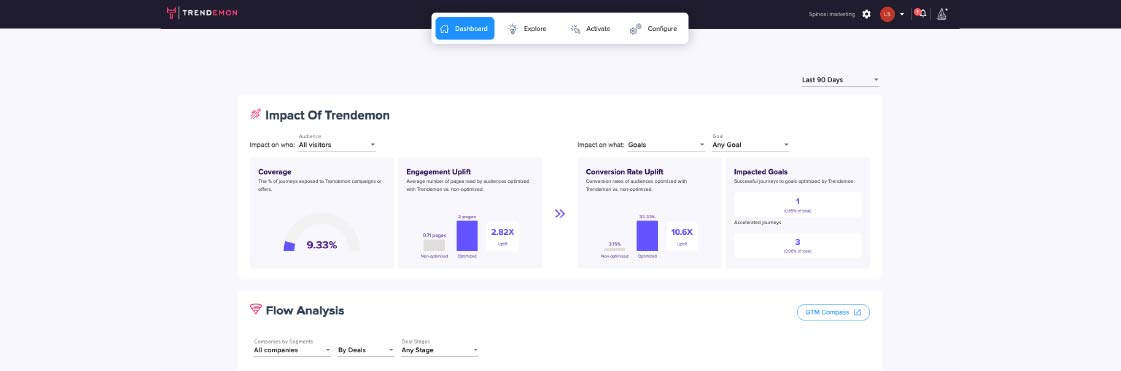Click the Engagement Uplift Non-optimized bar
1121x371 pixels.
coord(434,245)
